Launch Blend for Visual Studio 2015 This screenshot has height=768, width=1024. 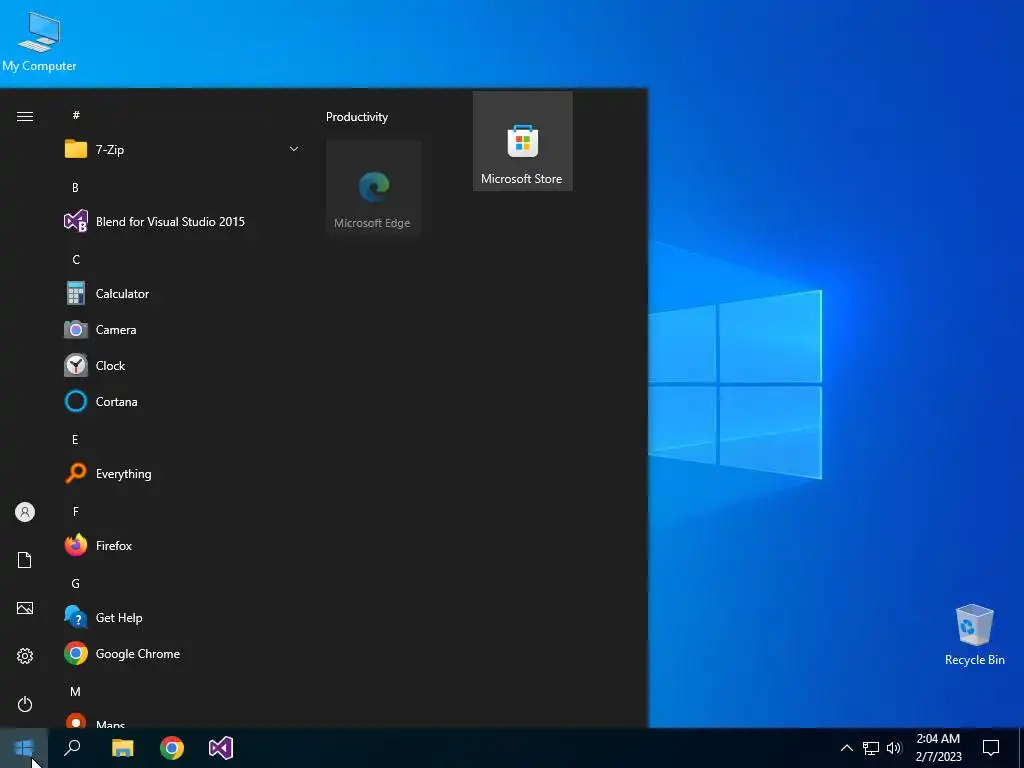pos(181,221)
